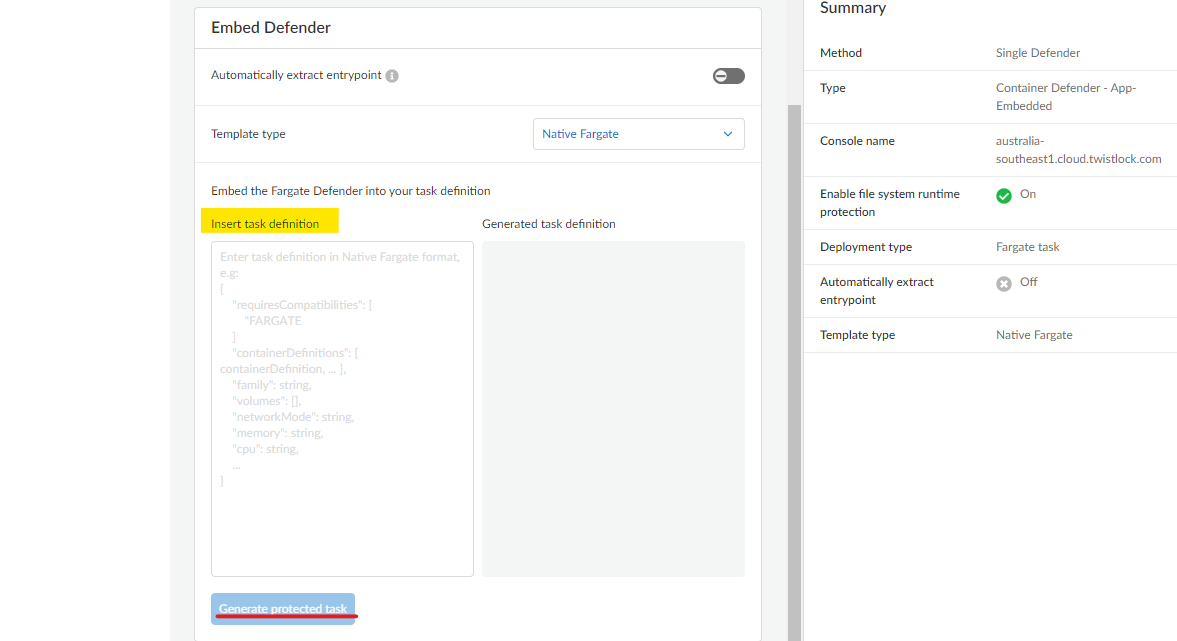Screen dimensions: 1177x641
Task: Click the 'Template type' label in the form
Action: (248, 134)
